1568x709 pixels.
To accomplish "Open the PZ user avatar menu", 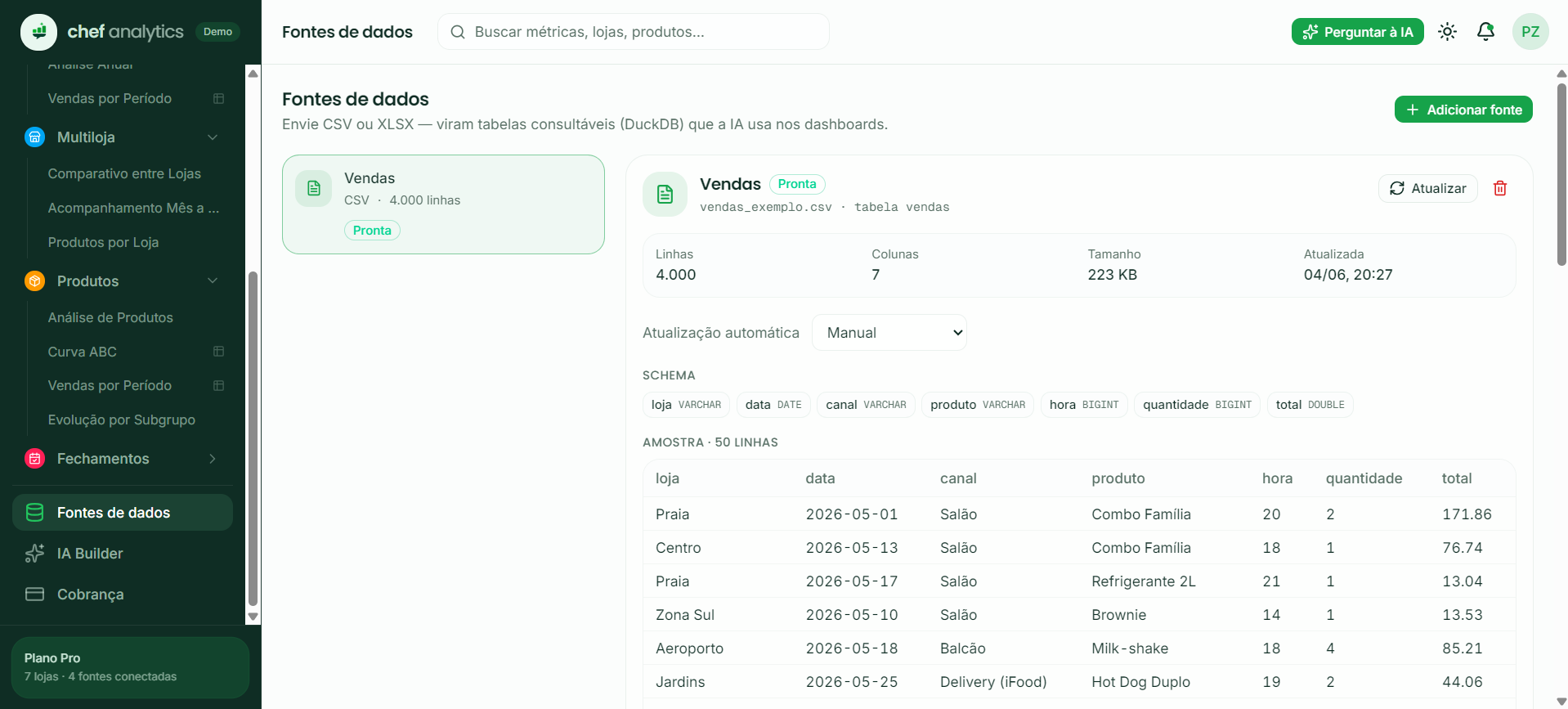I will coord(1530,32).
